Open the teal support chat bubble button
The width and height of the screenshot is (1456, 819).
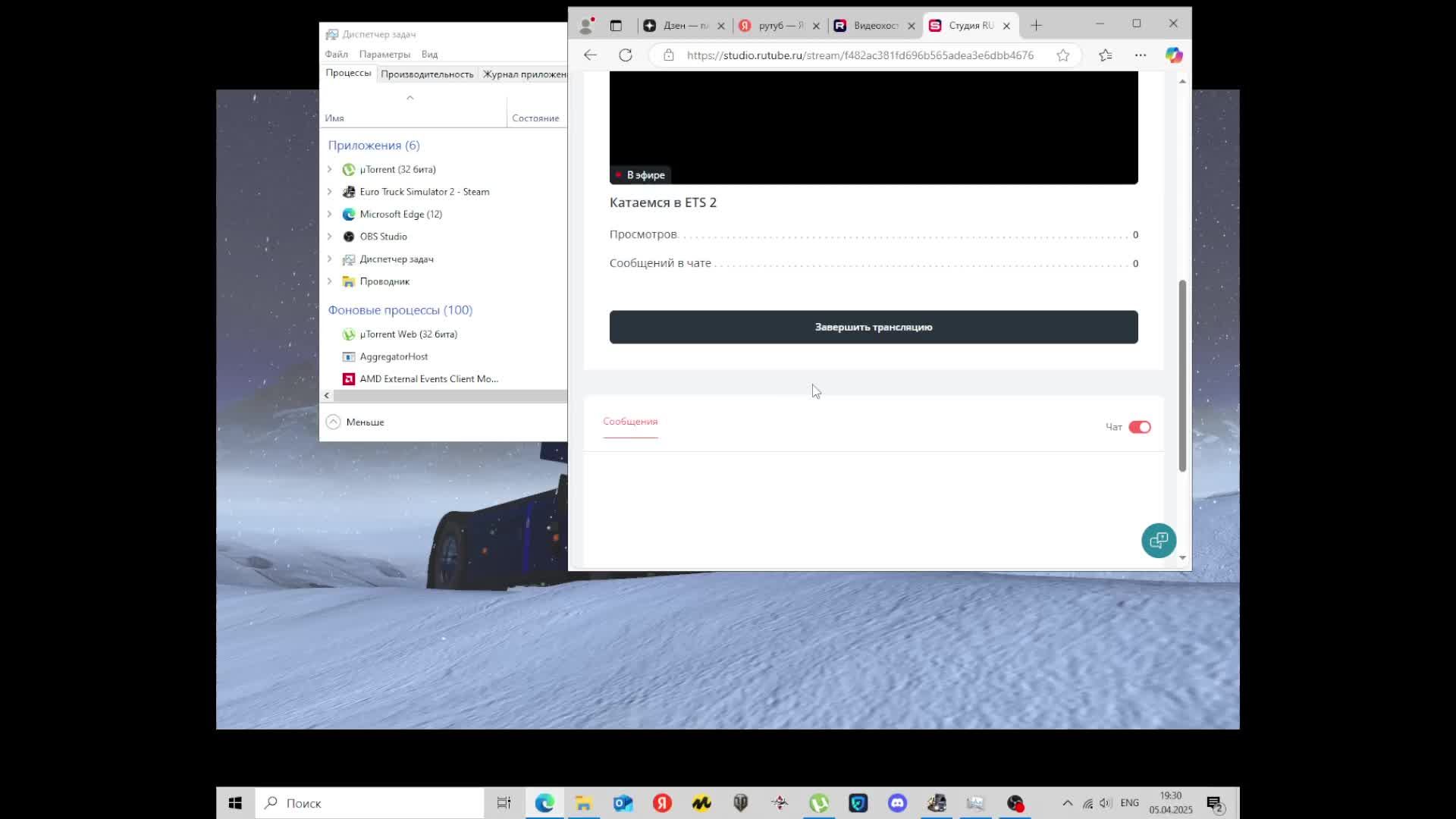coord(1158,541)
